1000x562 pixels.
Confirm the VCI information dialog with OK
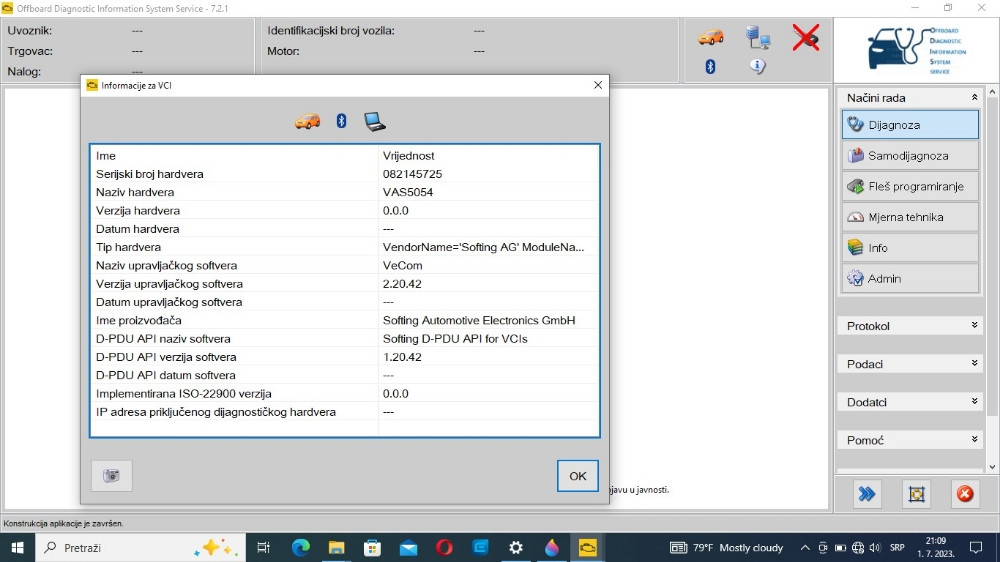(577, 476)
